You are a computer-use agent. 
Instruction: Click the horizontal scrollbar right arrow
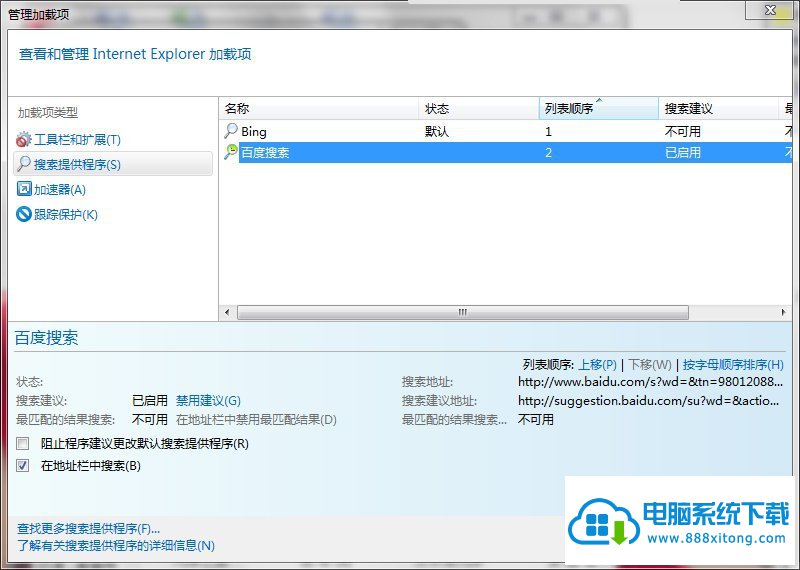pos(784,312)
